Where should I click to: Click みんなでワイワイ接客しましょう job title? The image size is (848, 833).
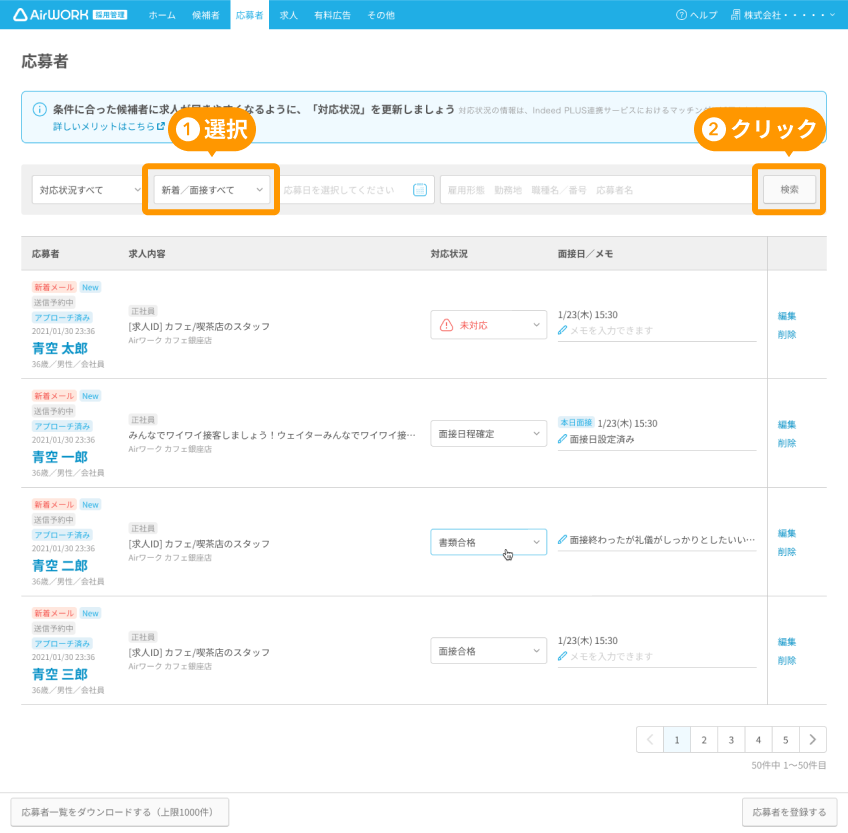click(272, 435)
